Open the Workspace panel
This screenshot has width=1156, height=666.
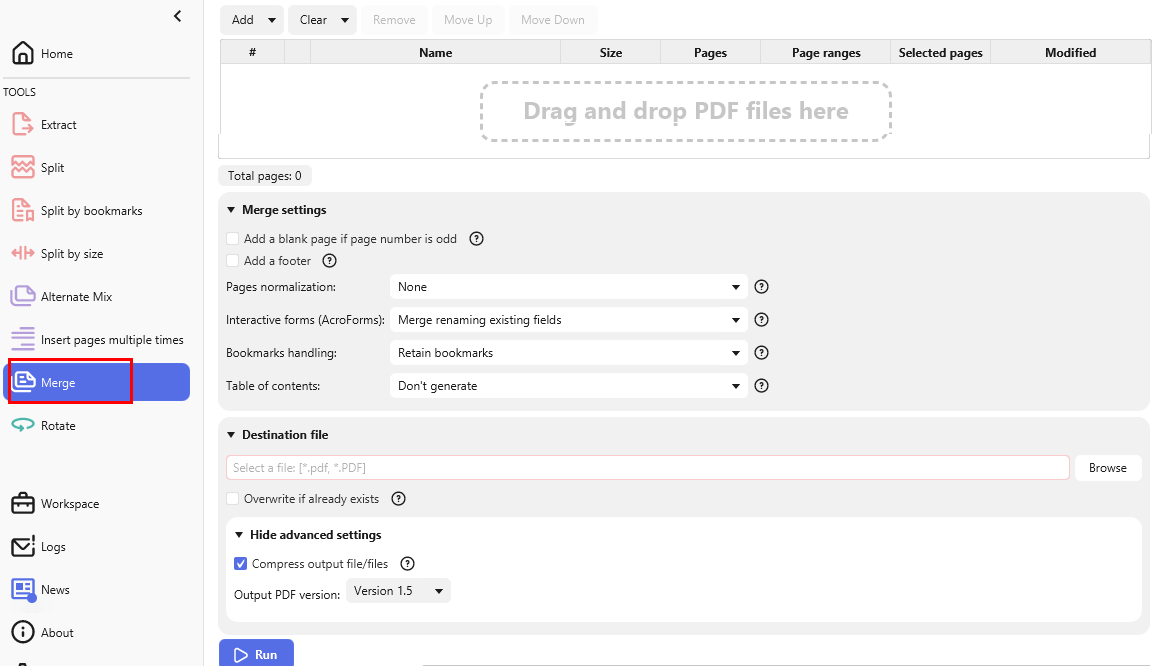tap(69, 503)
